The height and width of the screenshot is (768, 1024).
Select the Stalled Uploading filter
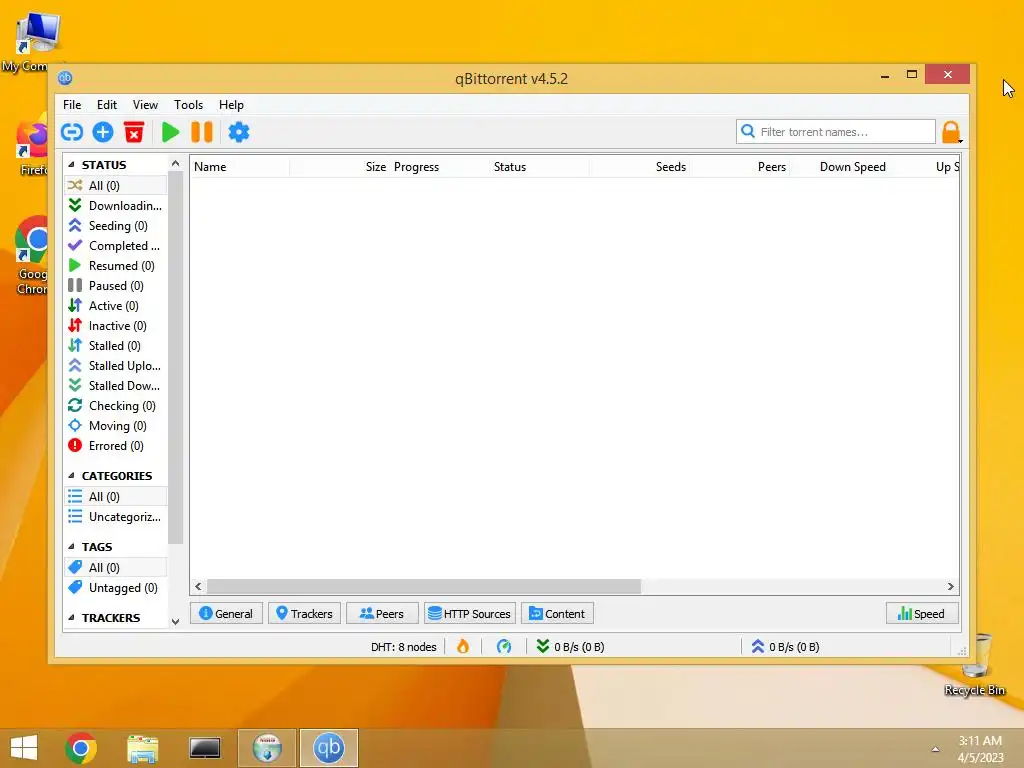[116, 366]
